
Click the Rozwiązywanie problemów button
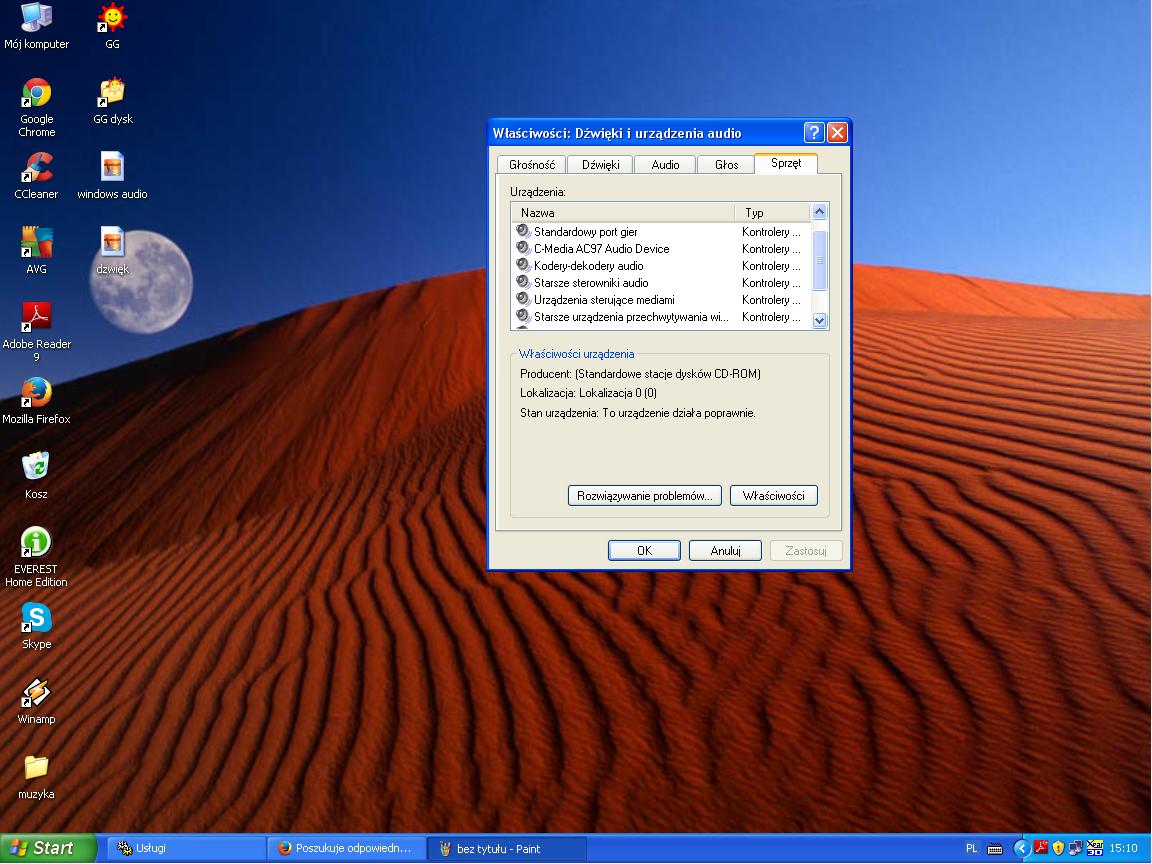pos(644,496)
